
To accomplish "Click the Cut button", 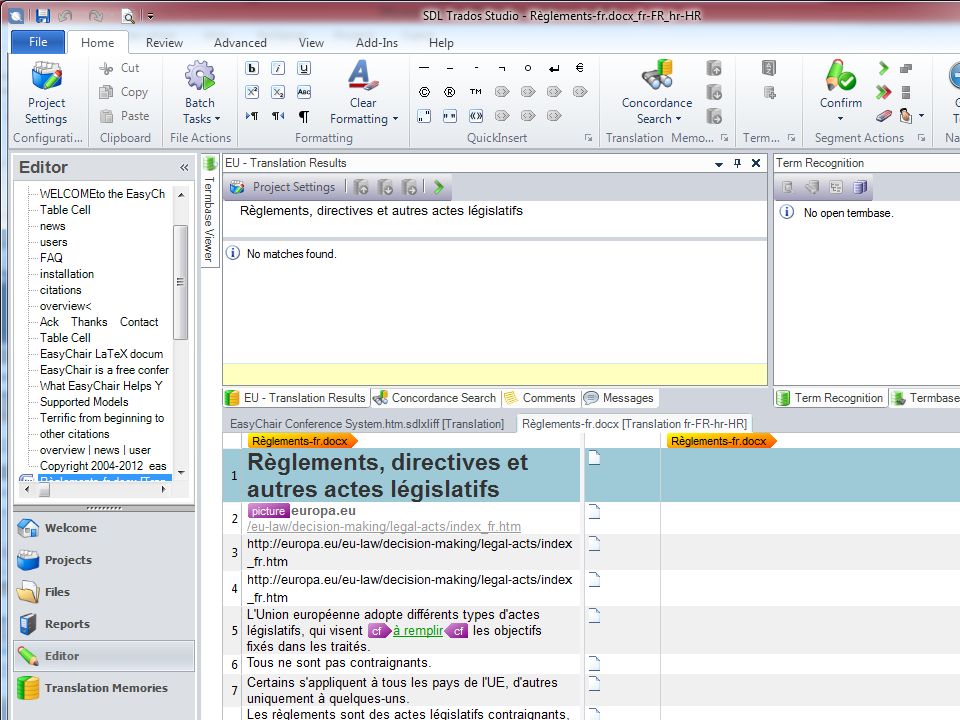I will (x=119, y=68).
